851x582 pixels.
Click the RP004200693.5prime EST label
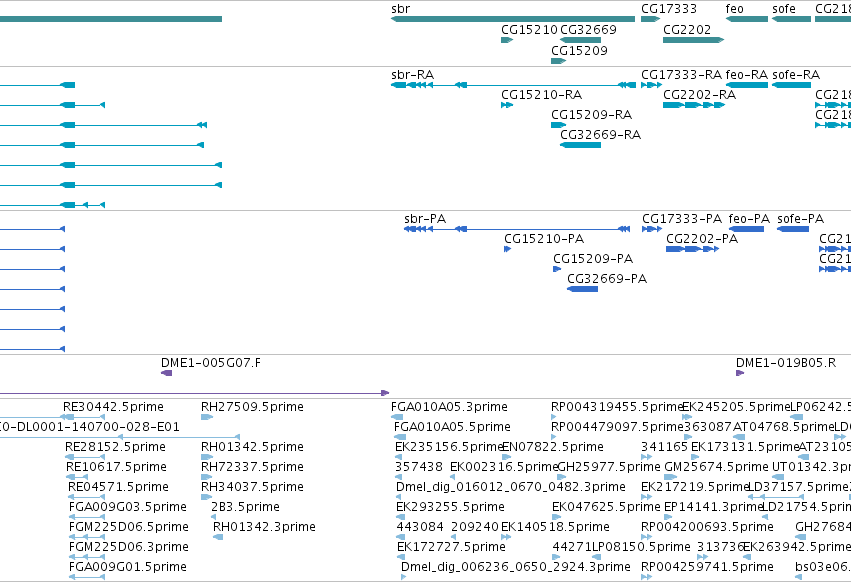click(707, 528)
